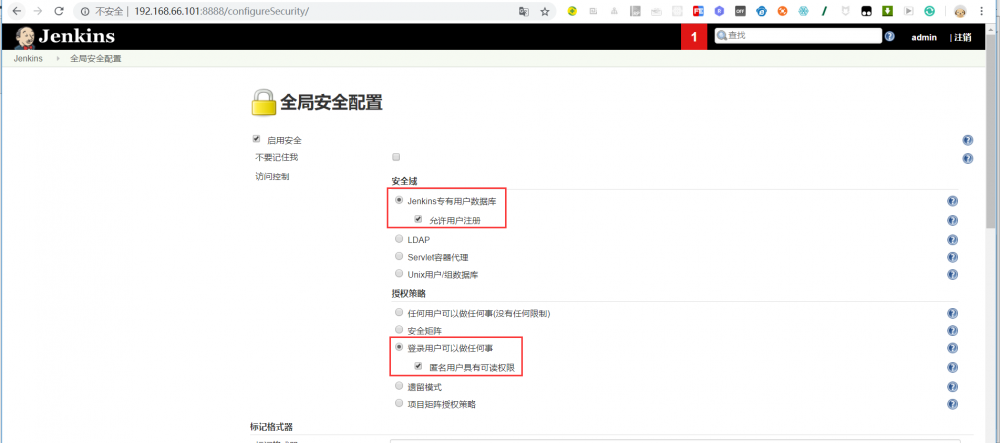Uncheck 匿名用户具有可读权限

(x=418, y=367)
